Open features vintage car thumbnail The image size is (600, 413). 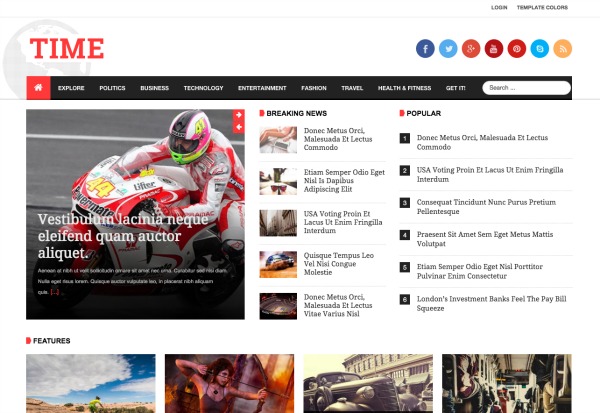click(x=368, y=384)
